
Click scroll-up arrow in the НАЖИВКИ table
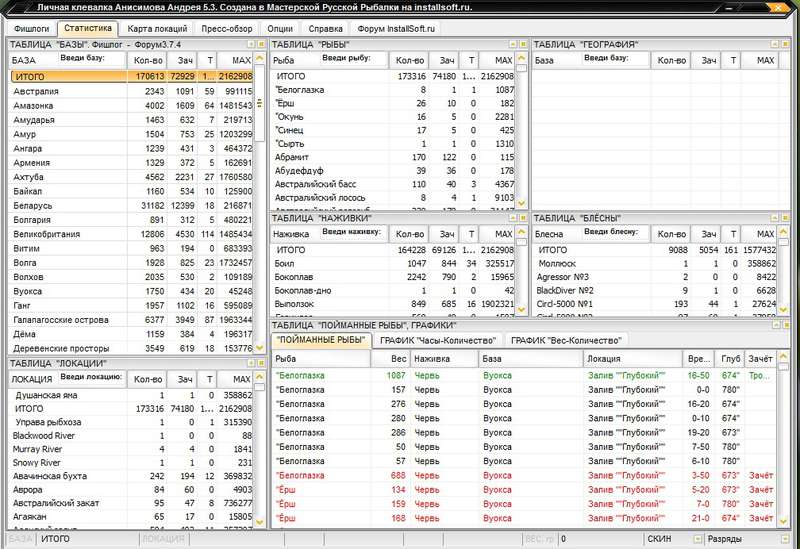pos(521,232)
